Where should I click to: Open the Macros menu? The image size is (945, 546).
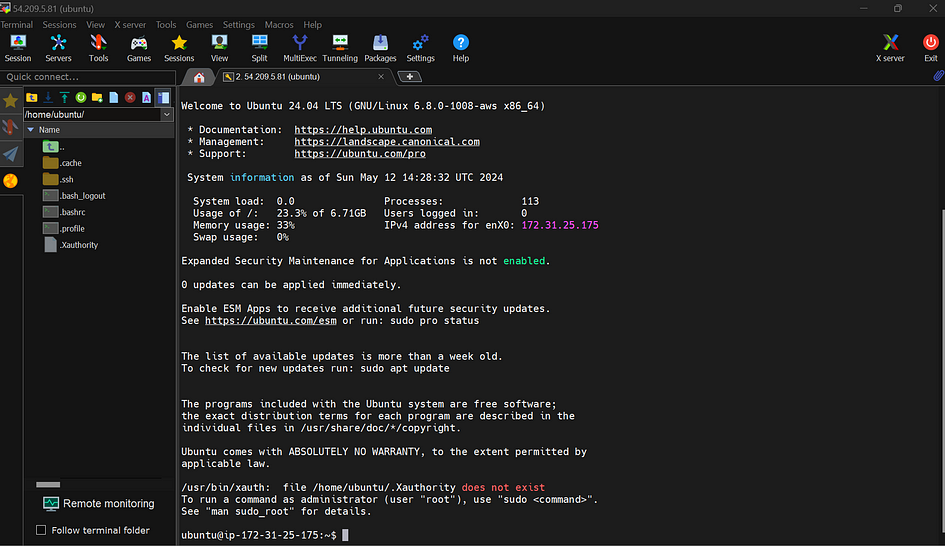tap(279, 25)
